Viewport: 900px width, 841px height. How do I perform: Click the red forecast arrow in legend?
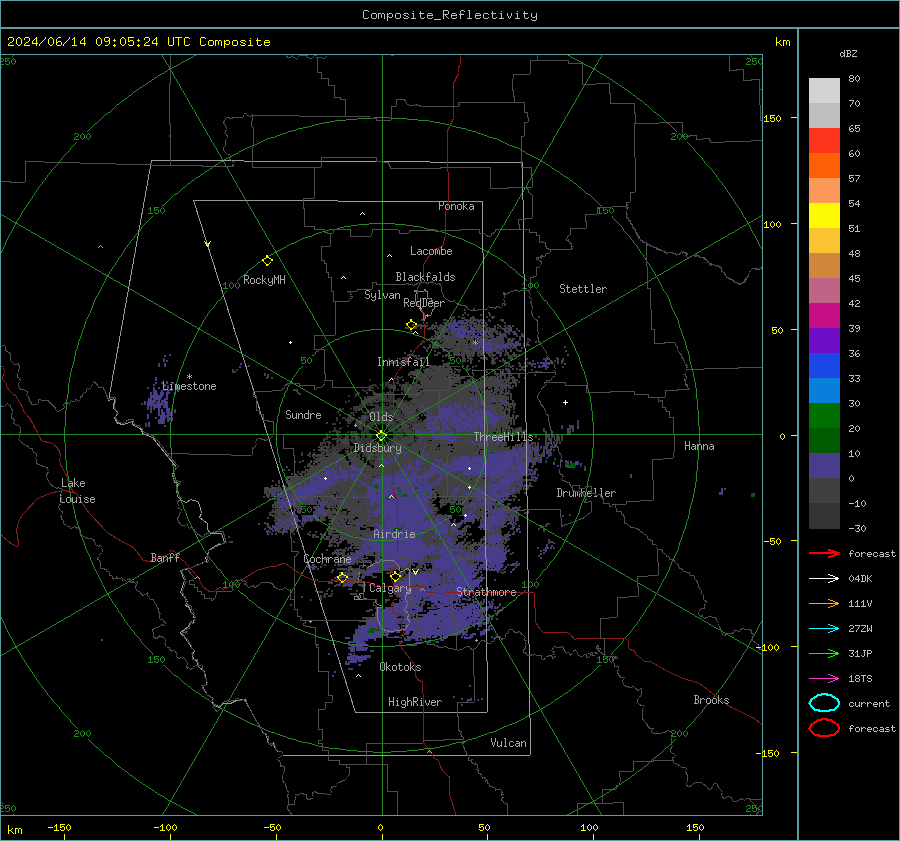824,553
